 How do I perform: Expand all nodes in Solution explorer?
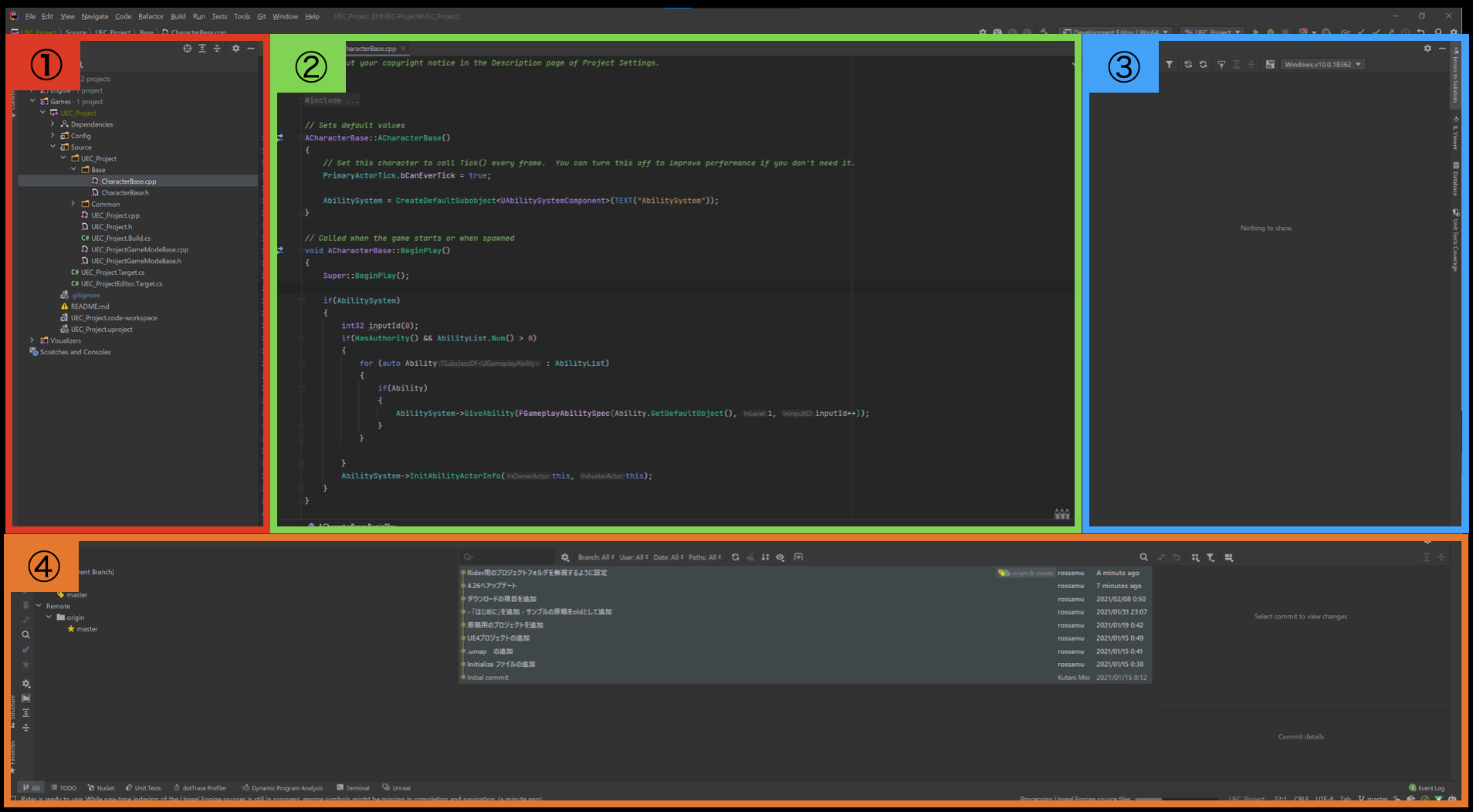(x=202, y=48)
